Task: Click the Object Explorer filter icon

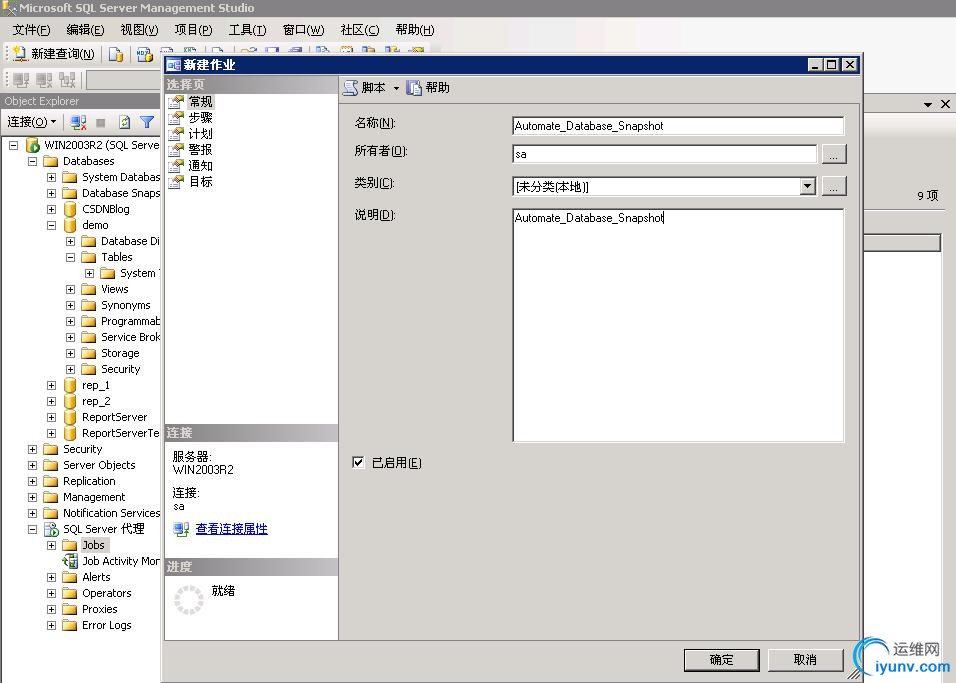Action: 147,122
